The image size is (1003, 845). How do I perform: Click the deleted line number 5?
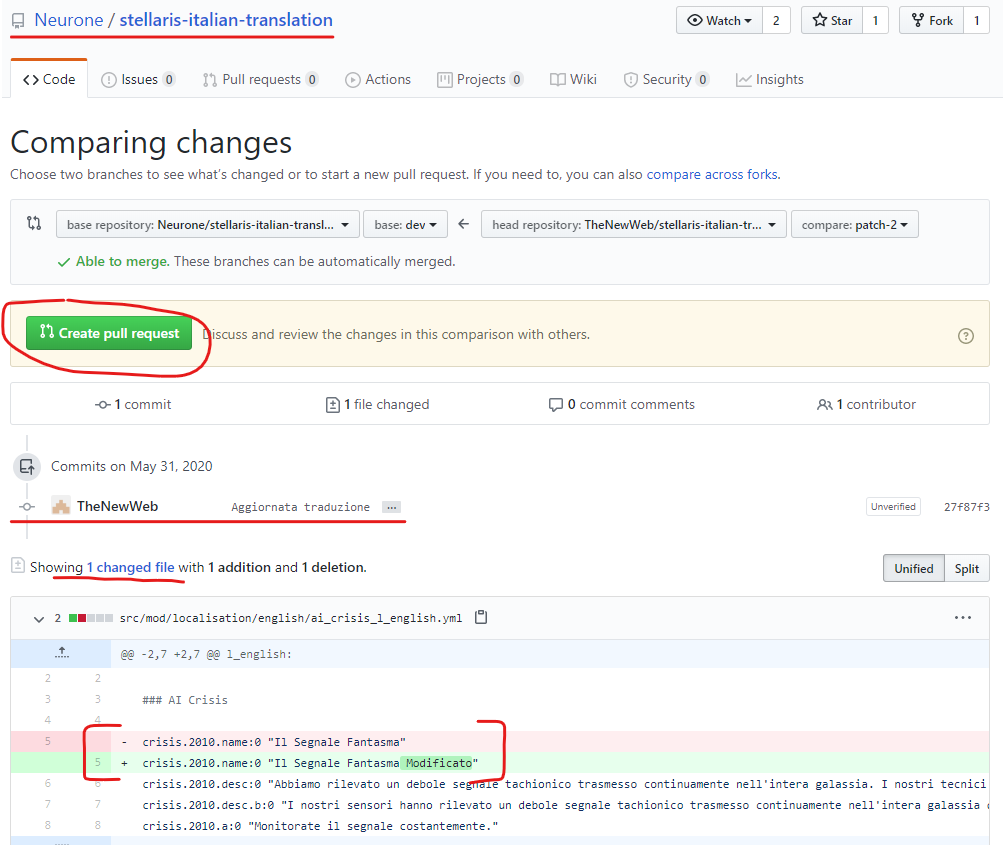tap(48, 741)
